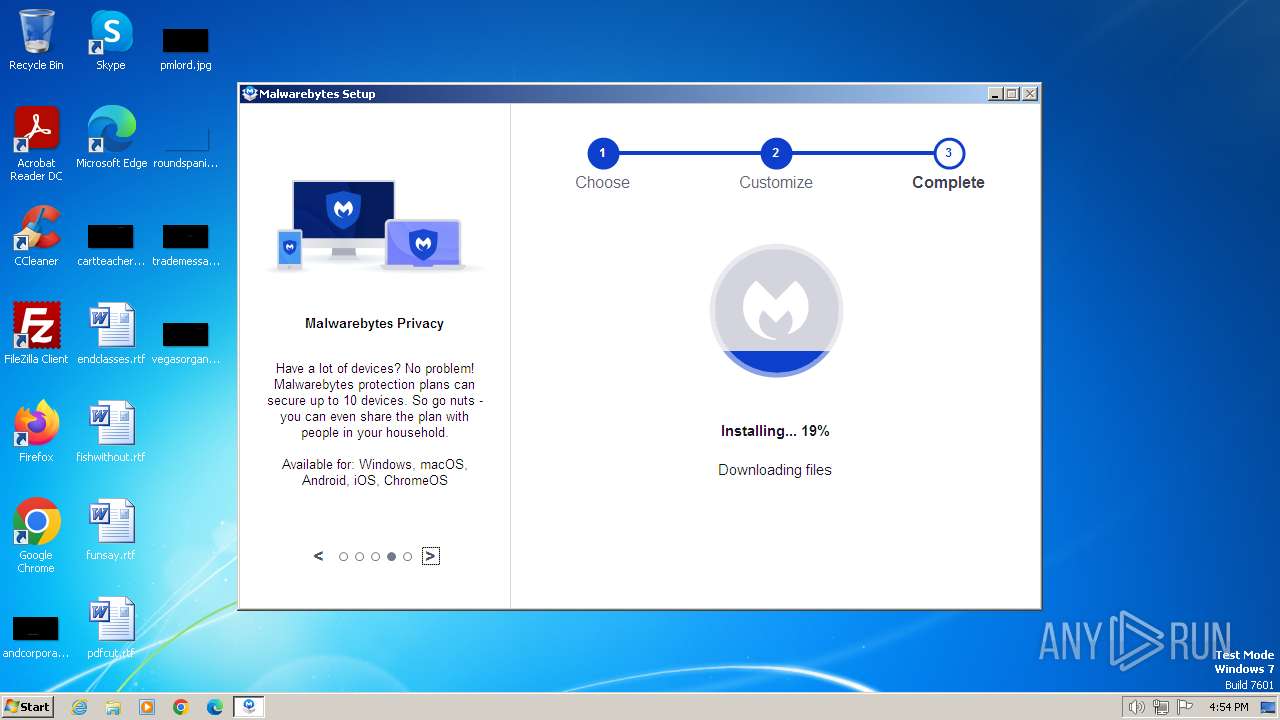Select the andcorpora desktop file

point(36,637)
